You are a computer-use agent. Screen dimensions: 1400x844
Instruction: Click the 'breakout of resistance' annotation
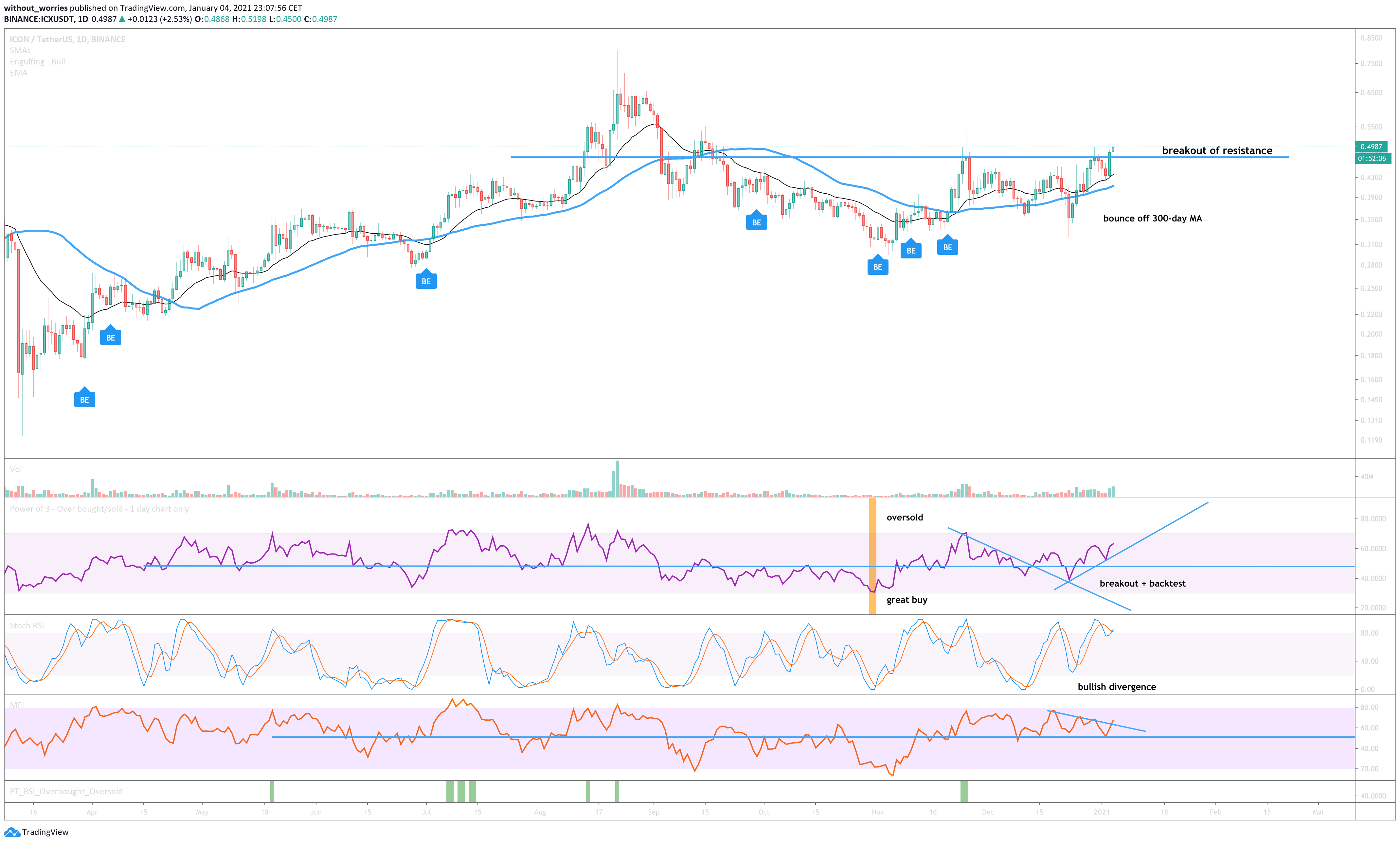tap(1217, 150)
